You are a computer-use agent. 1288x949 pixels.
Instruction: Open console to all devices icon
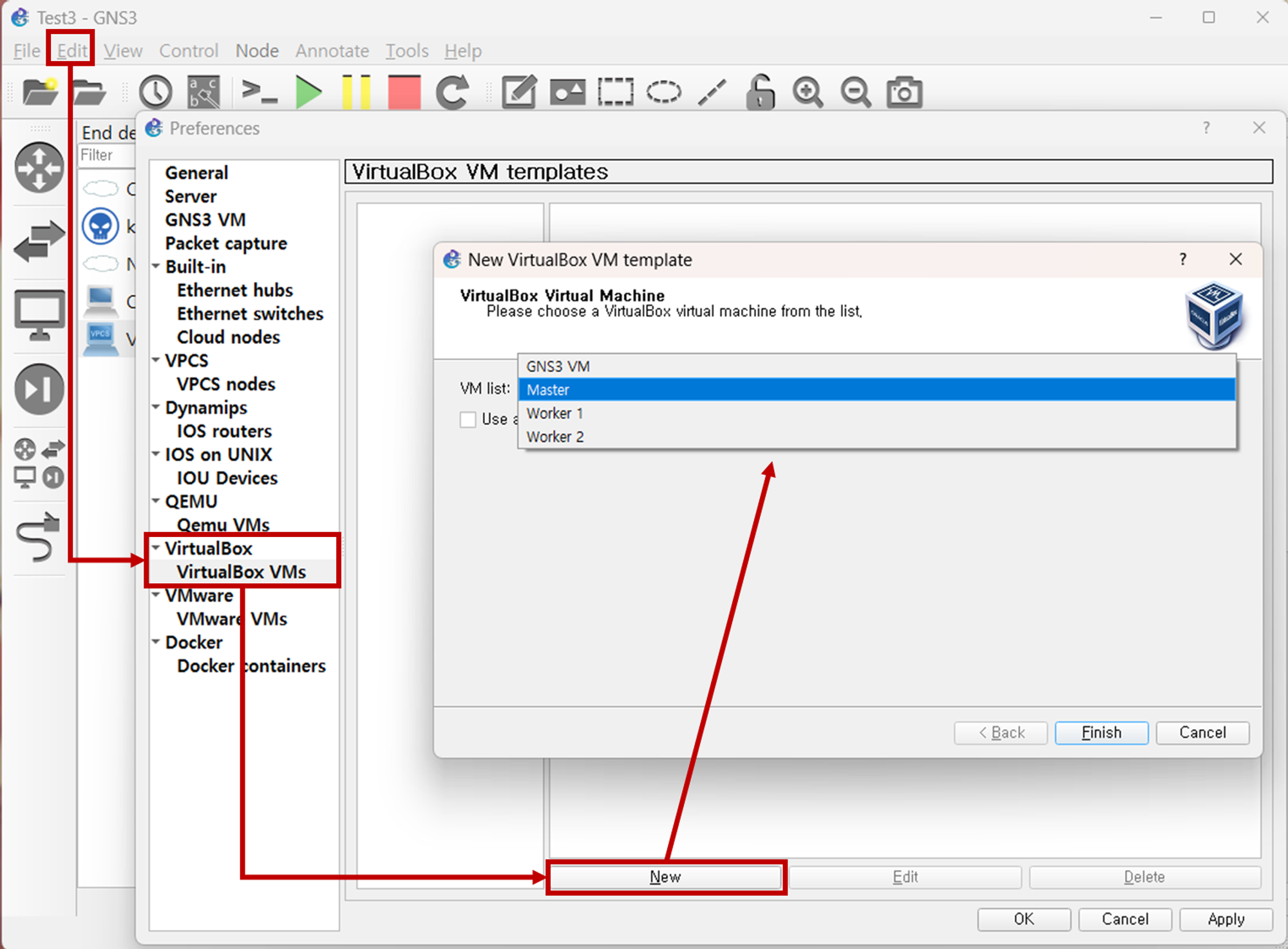point(259,91)
